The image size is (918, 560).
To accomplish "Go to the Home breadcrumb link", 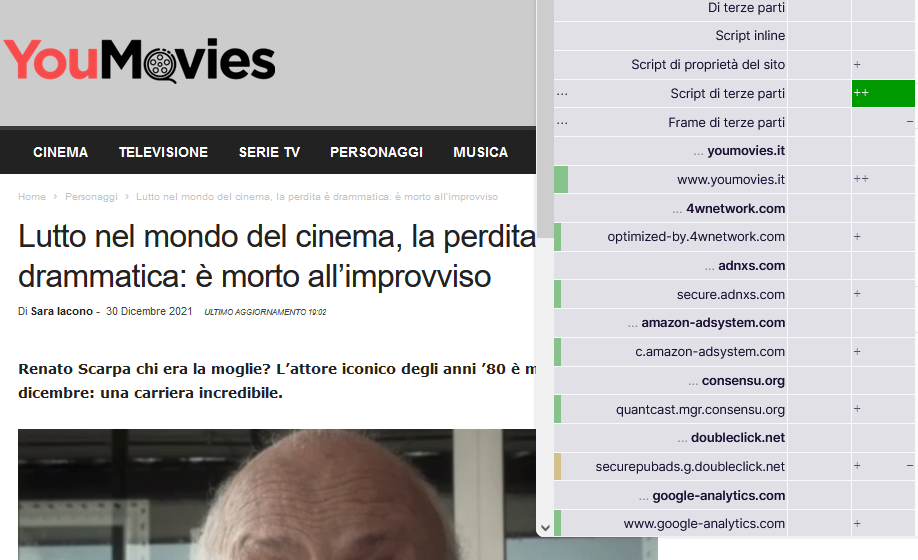I will 32,197.
